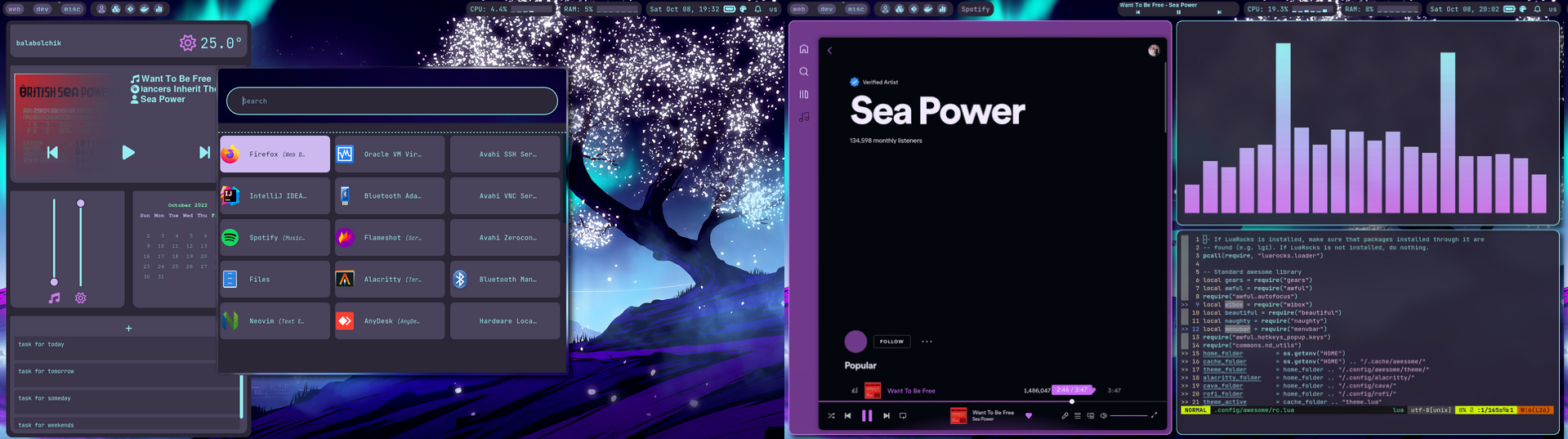Launch IntelliJ IDEA from the app launcher

click(275, 196)
